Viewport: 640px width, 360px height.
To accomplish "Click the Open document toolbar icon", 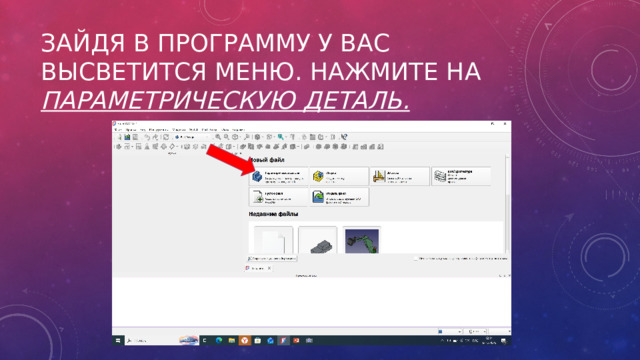I will (127, 137).
